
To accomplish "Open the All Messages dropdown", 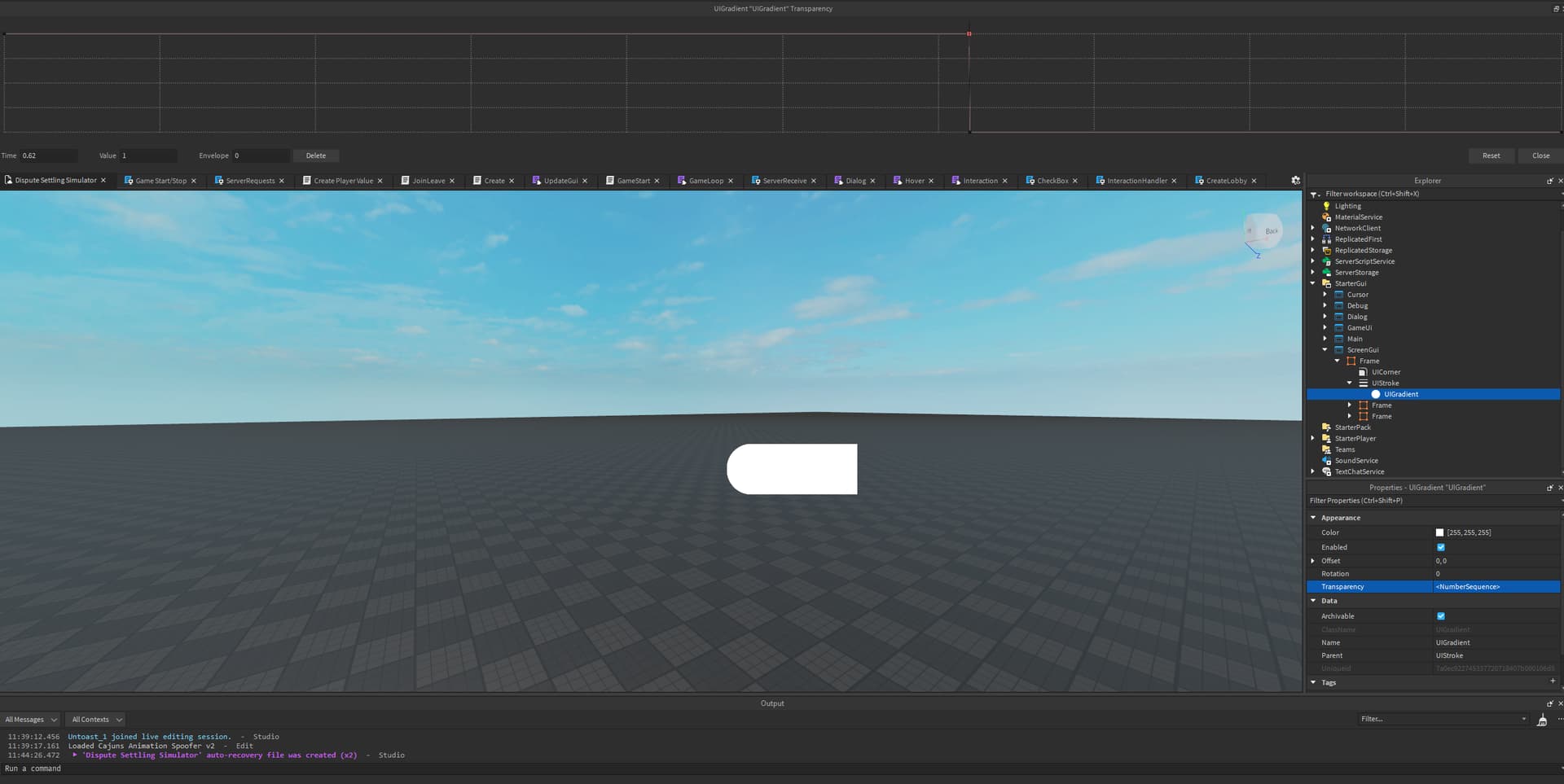I will 30,719.
